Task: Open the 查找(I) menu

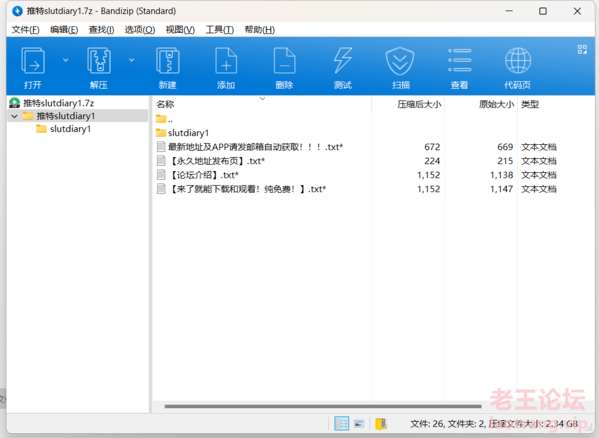Action: pos(101,30)
